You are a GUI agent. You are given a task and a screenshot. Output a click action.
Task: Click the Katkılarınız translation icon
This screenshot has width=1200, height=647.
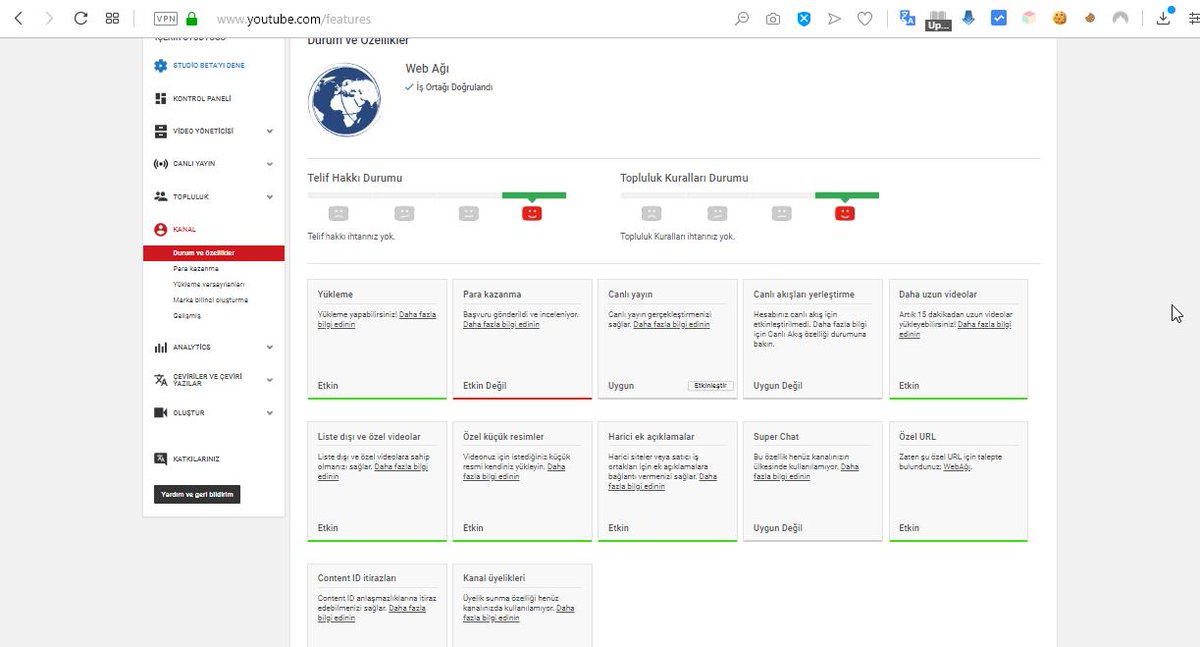[x=160, y=459]
